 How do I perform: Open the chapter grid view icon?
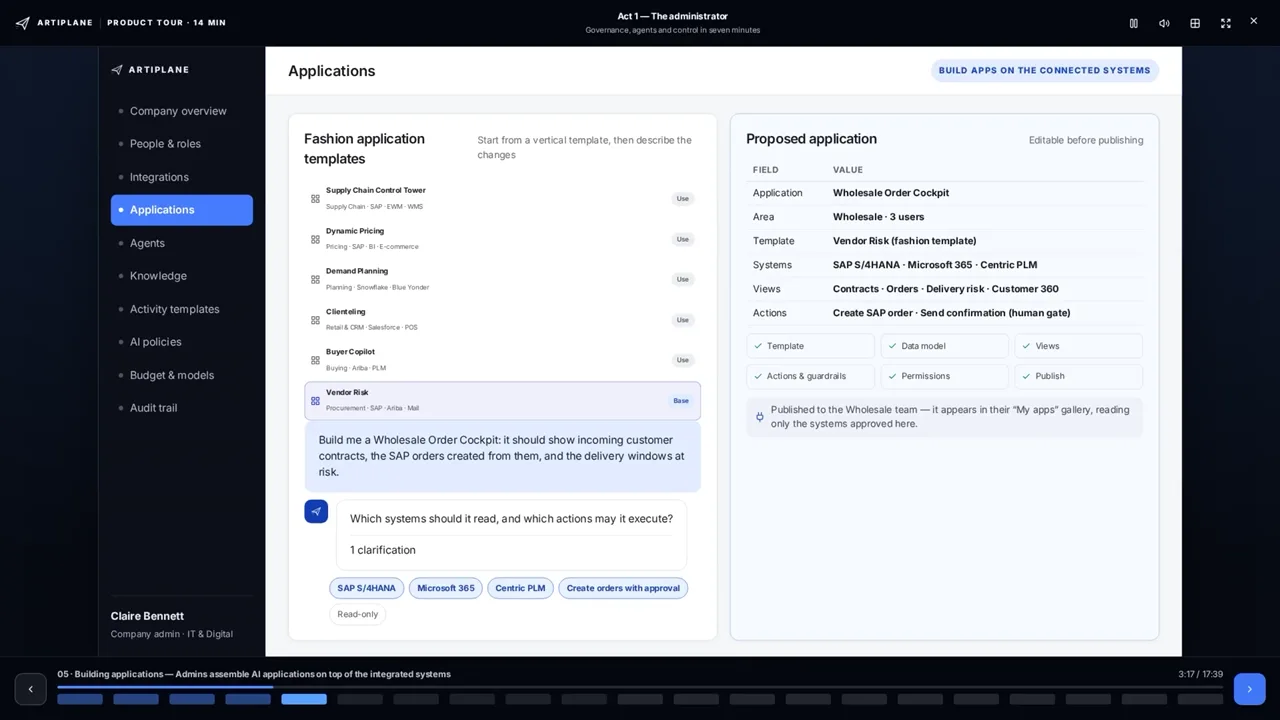(1195, 23)
